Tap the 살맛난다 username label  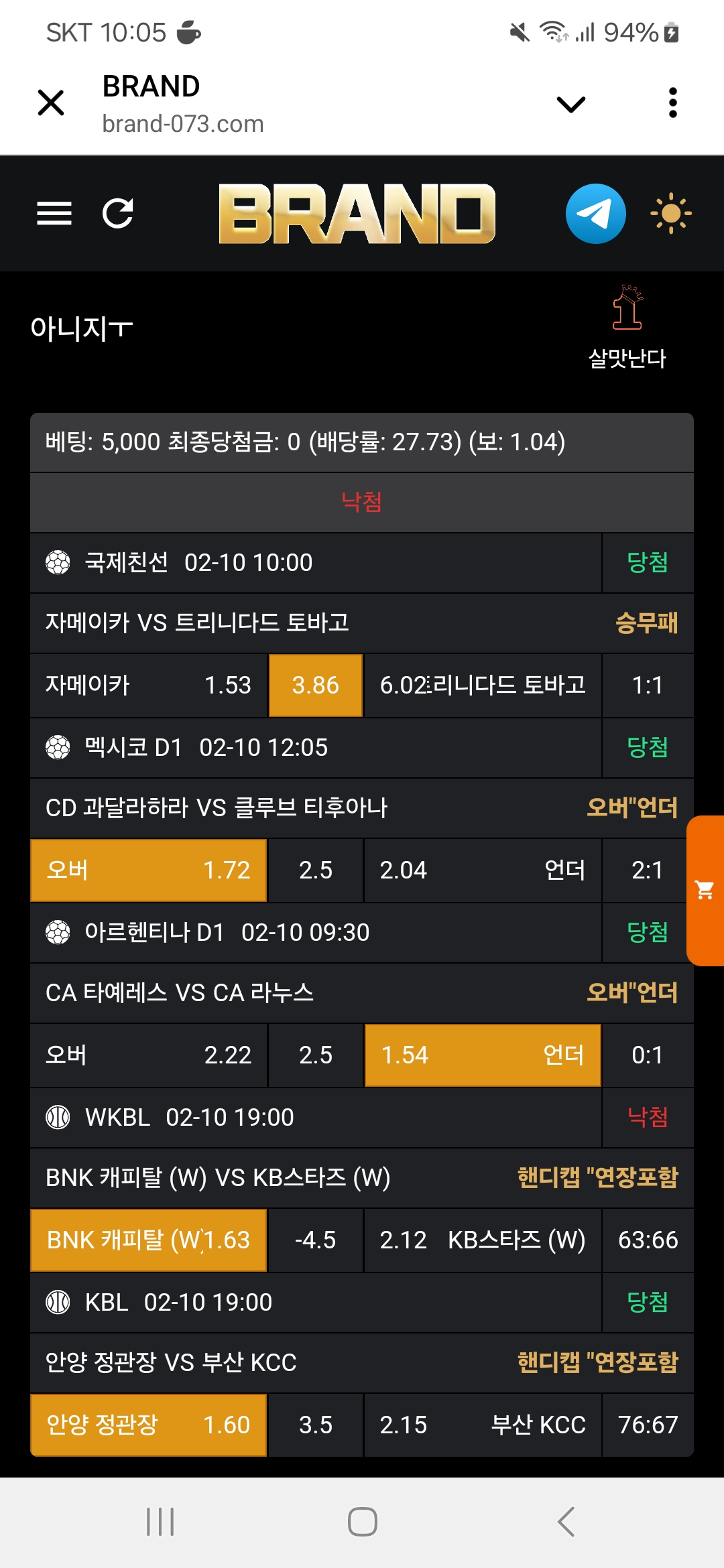(627, 358)
